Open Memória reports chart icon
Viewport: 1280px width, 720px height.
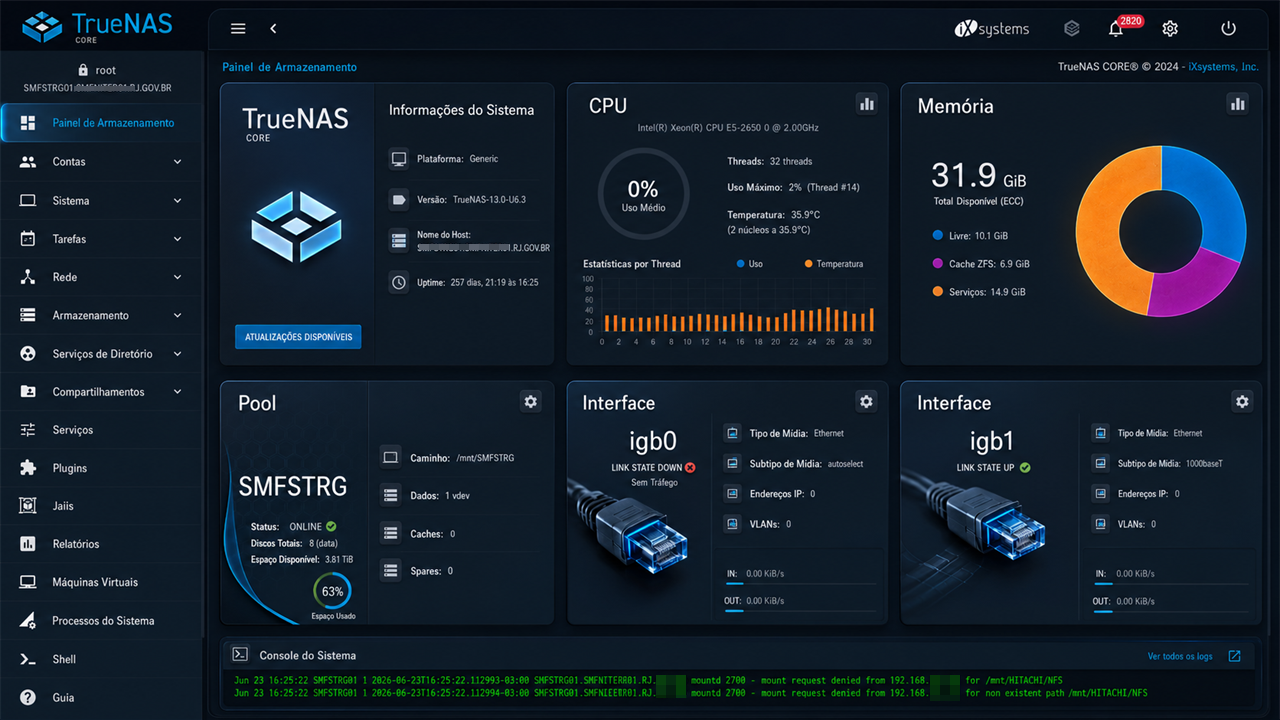1237,104
